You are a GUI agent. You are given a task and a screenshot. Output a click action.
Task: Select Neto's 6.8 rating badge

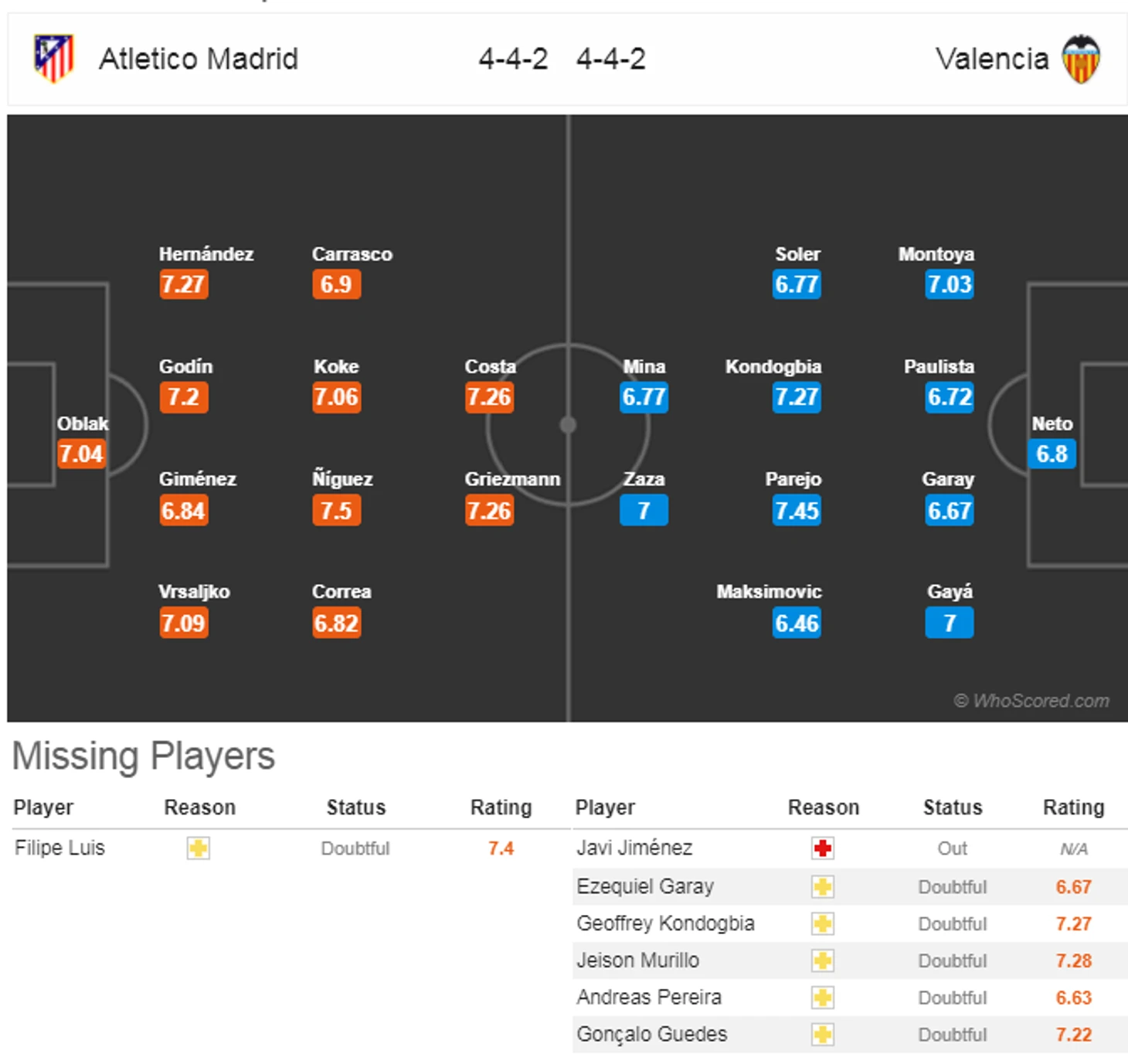(x=1052, y=454)
